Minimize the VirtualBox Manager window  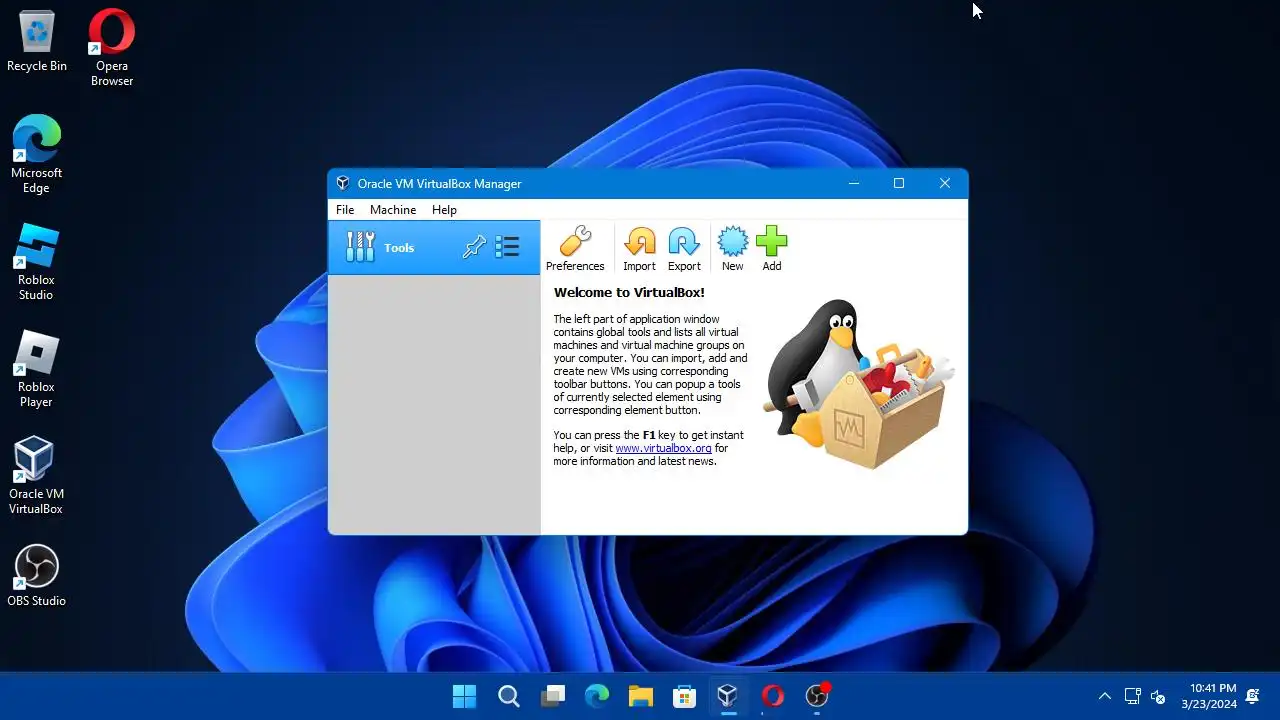coord(854,183)
